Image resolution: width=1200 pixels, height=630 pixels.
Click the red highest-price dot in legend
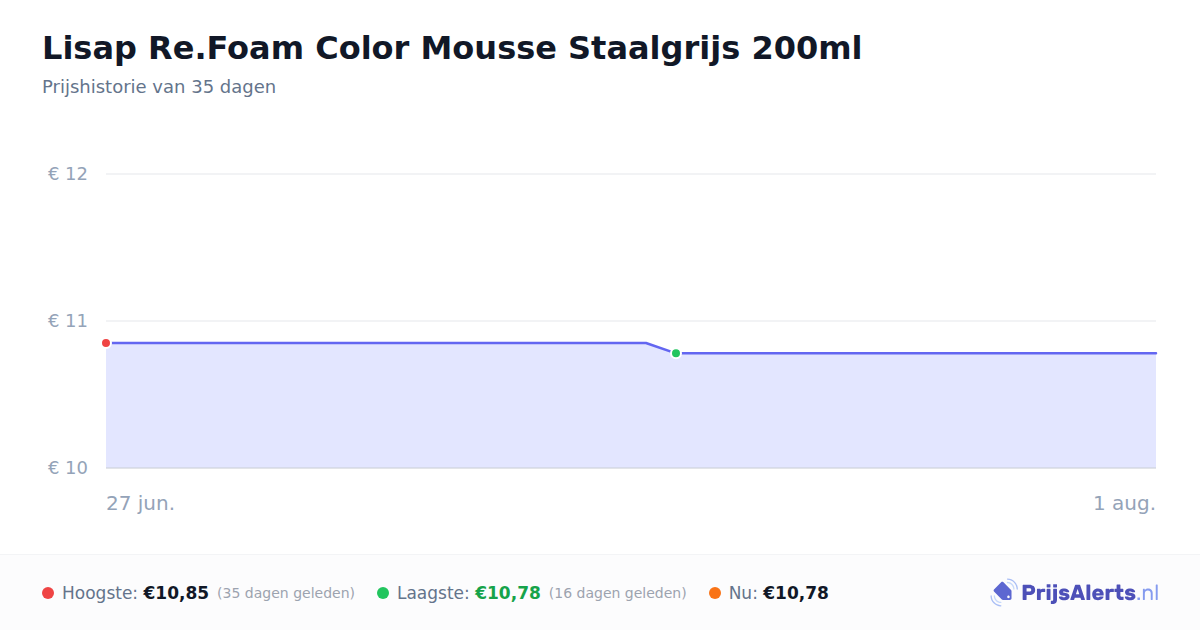click(48, 593)
